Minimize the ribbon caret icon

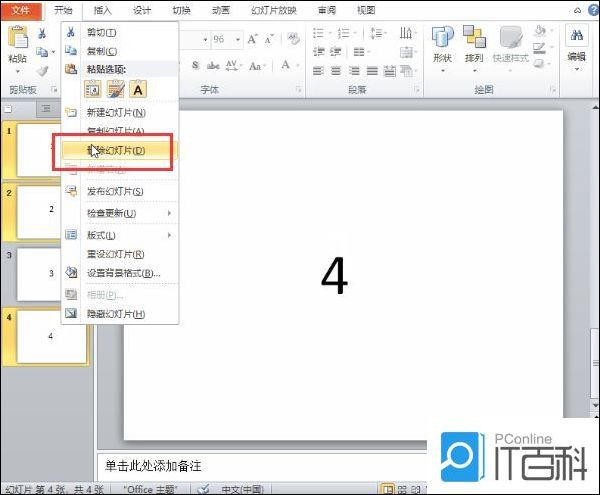click(577, 11)
